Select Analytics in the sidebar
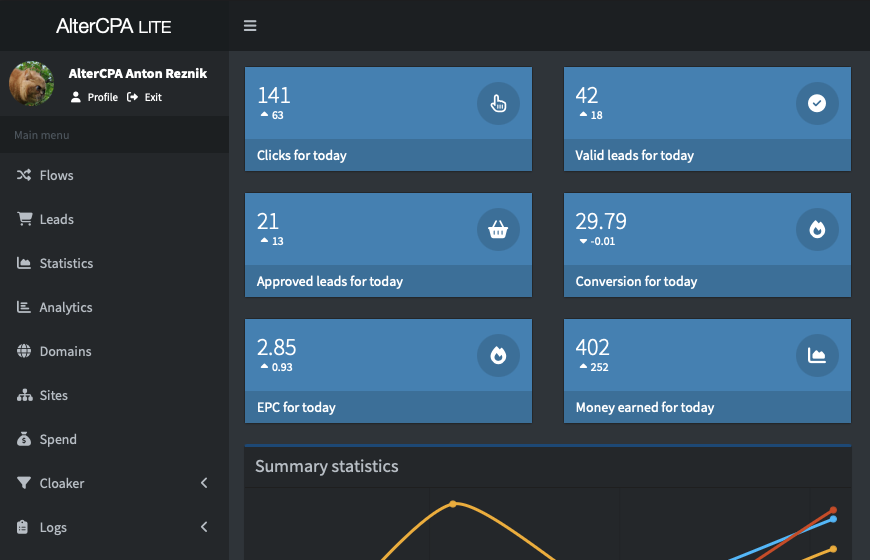 [65, 307]
